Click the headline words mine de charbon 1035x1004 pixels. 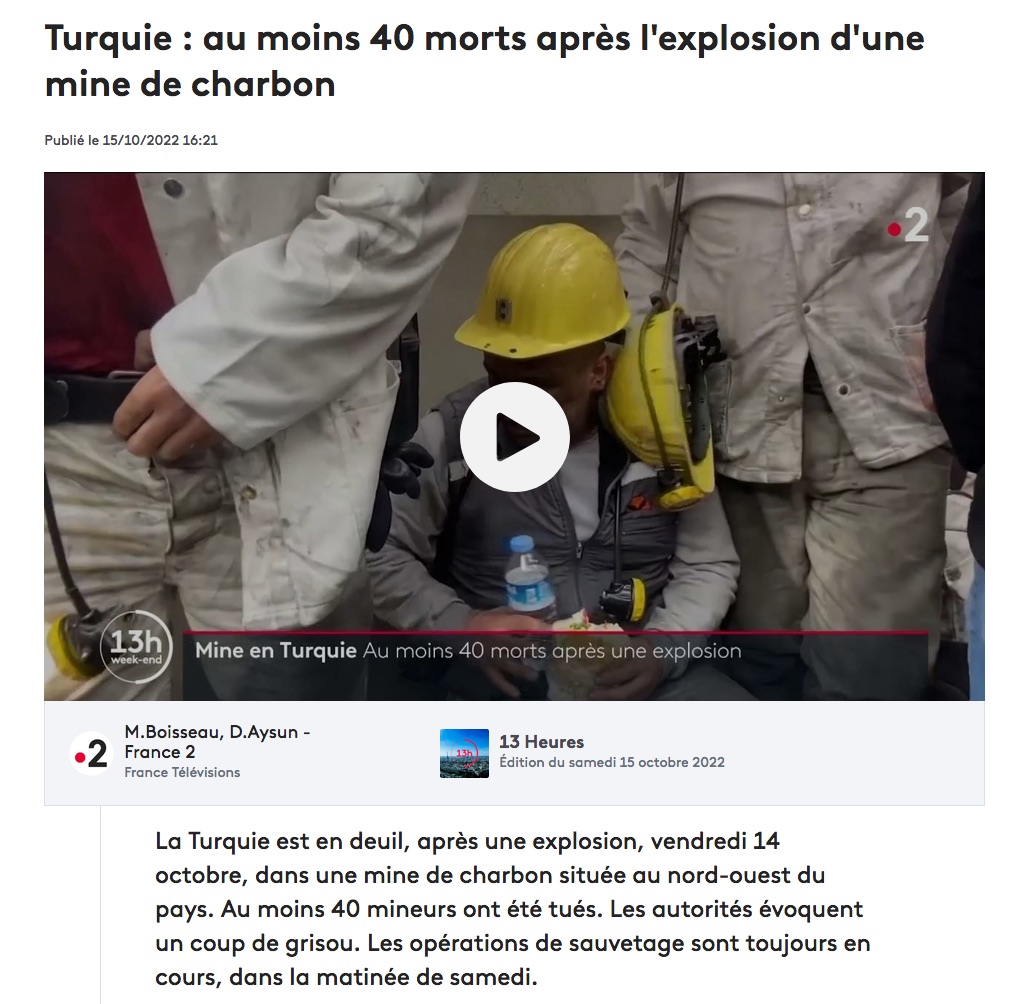pos(190,84)
